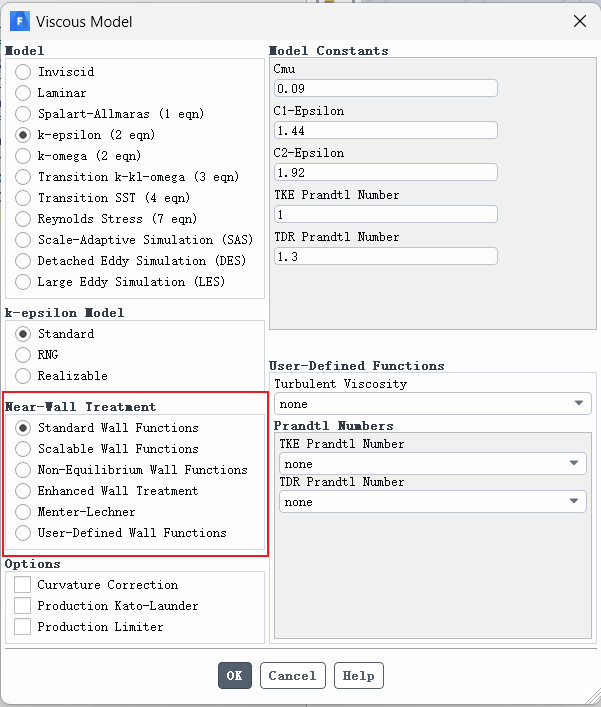Open Help for Viscous Model

tap(358, 675)
